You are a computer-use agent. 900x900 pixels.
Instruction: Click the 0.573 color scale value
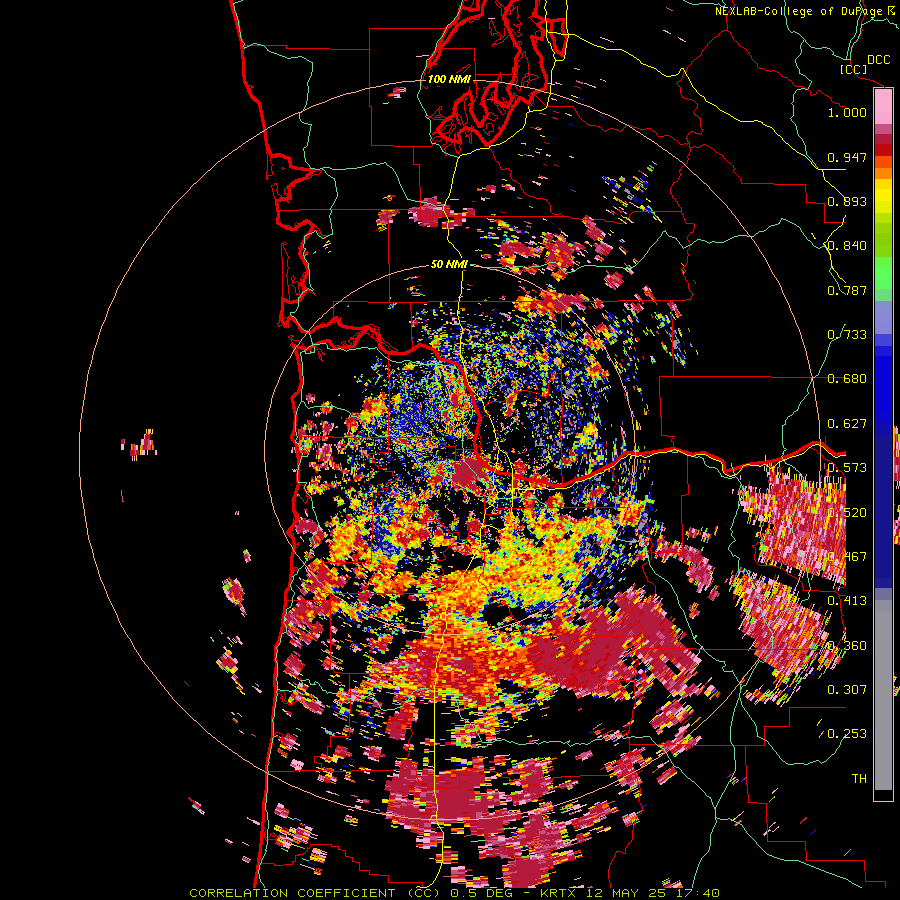point(847,468)
